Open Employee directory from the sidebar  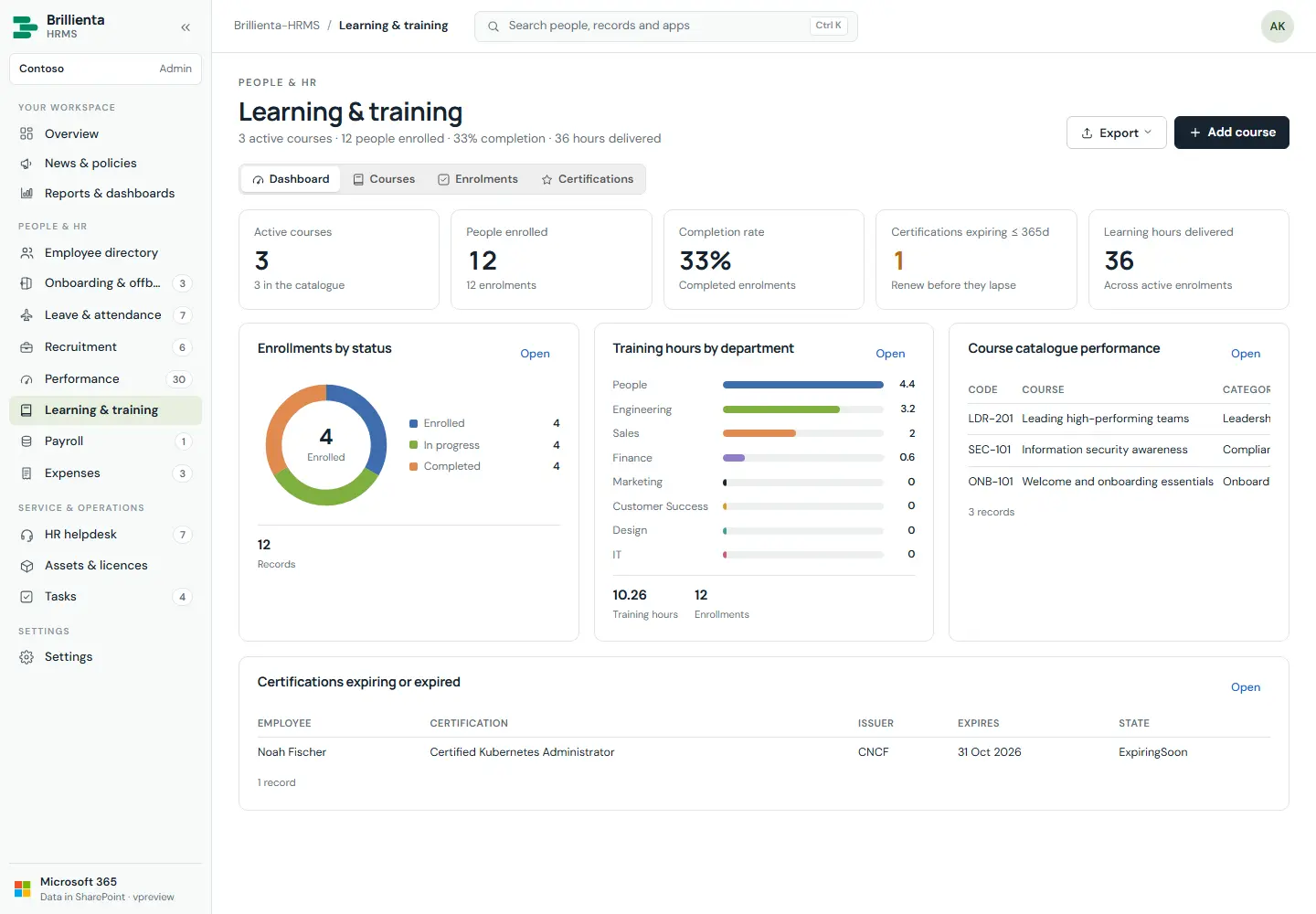105,253
